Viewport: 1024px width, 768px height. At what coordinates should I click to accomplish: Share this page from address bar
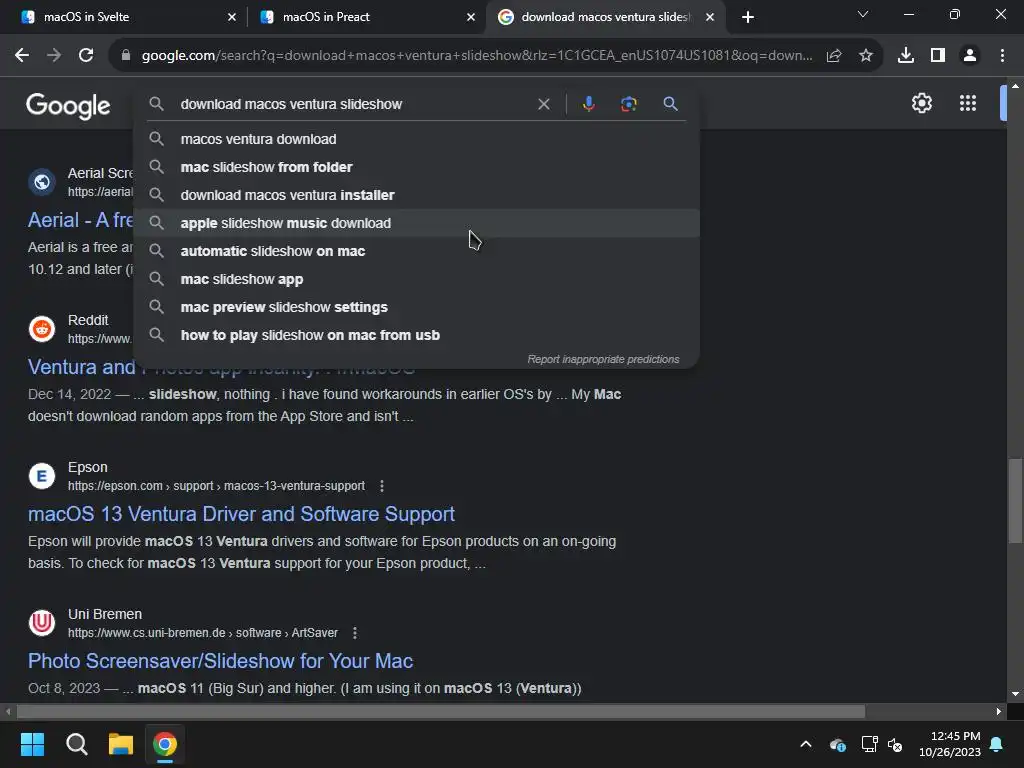834,56
